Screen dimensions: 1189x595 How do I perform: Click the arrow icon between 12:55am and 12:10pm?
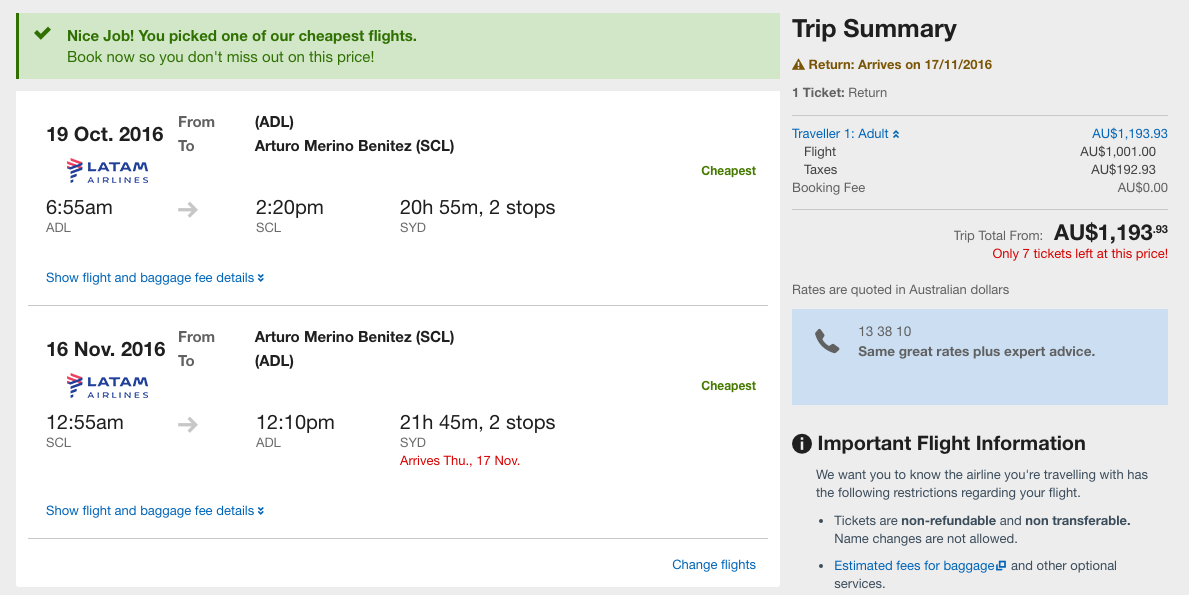click(188, 424)
